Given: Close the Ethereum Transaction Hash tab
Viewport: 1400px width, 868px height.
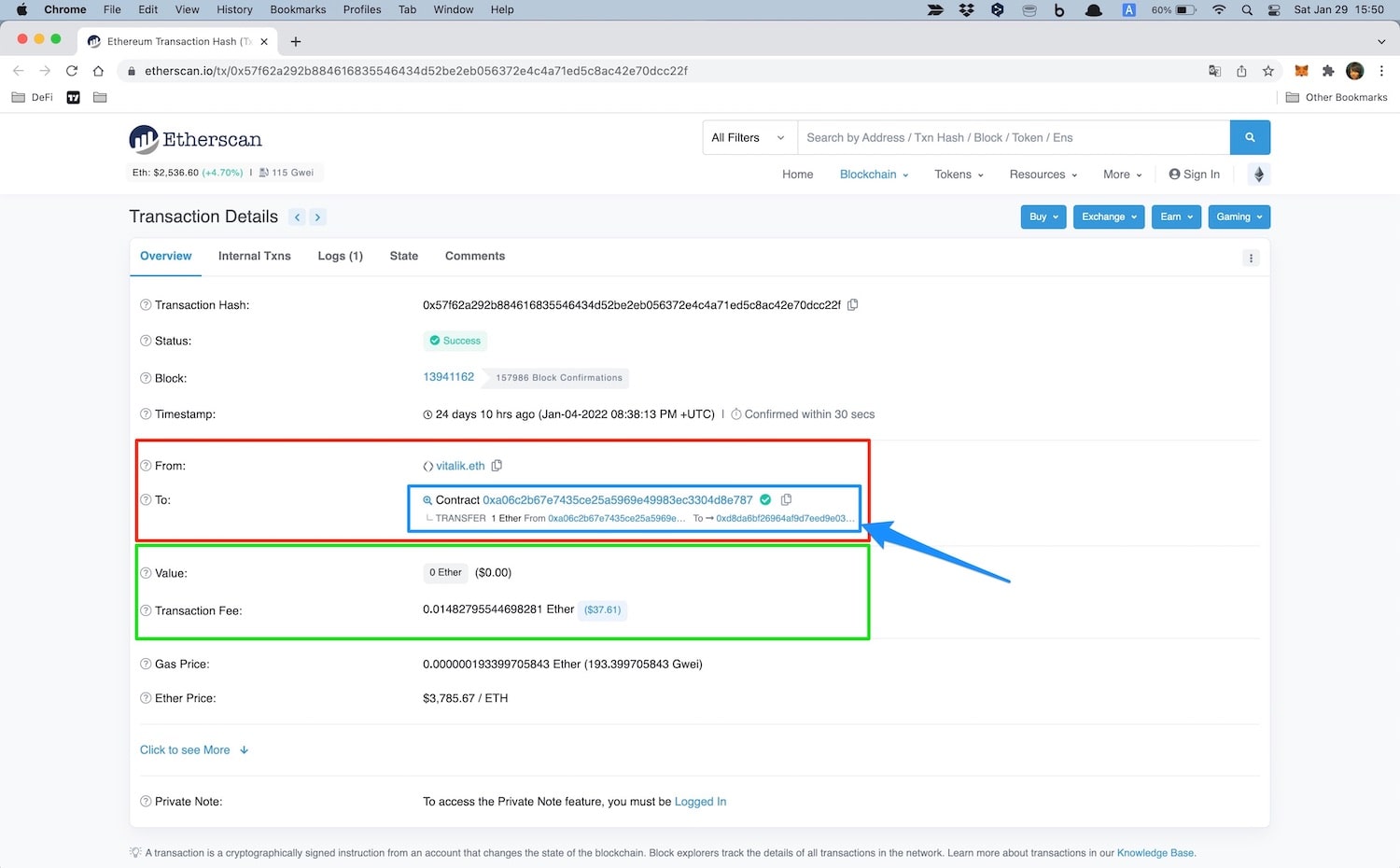Looking at the screenshot, I should [x=264, y=41].
